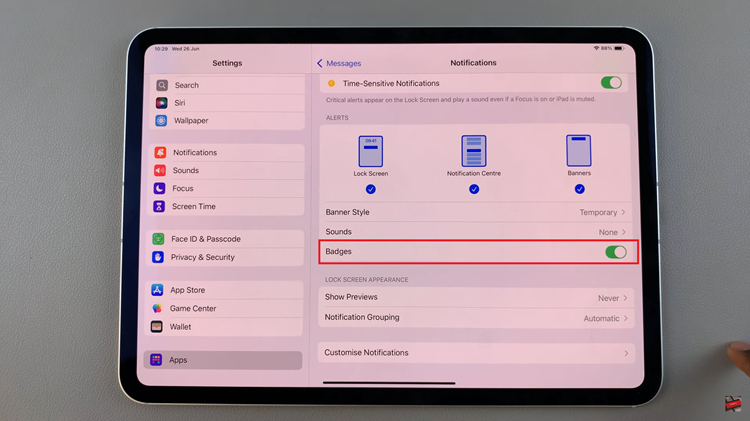Open the Customise Notifications row
Screen dimensions: 750x421
point(476,353)
